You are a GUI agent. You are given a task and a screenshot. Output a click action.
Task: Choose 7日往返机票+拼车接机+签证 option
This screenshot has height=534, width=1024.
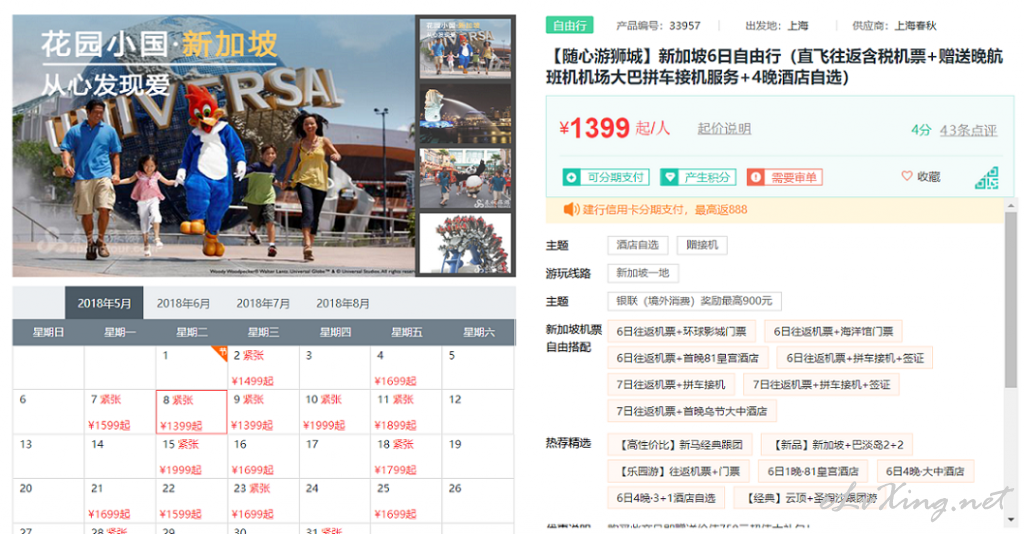point(821,385)
